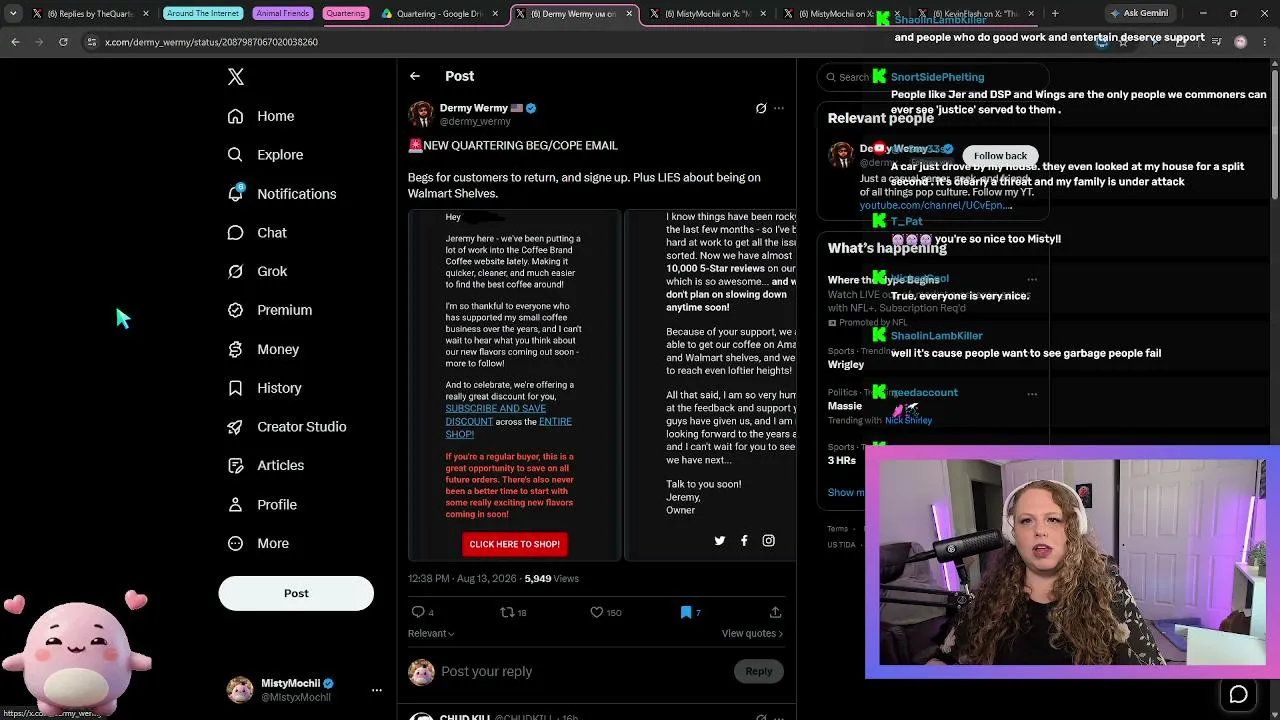Click the white Post button in sidebar

tap(296, 593)
